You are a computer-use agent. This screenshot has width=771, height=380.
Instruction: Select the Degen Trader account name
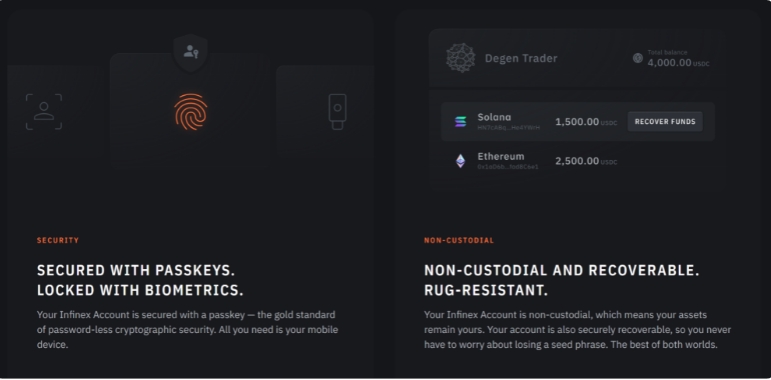coord(521,58)
